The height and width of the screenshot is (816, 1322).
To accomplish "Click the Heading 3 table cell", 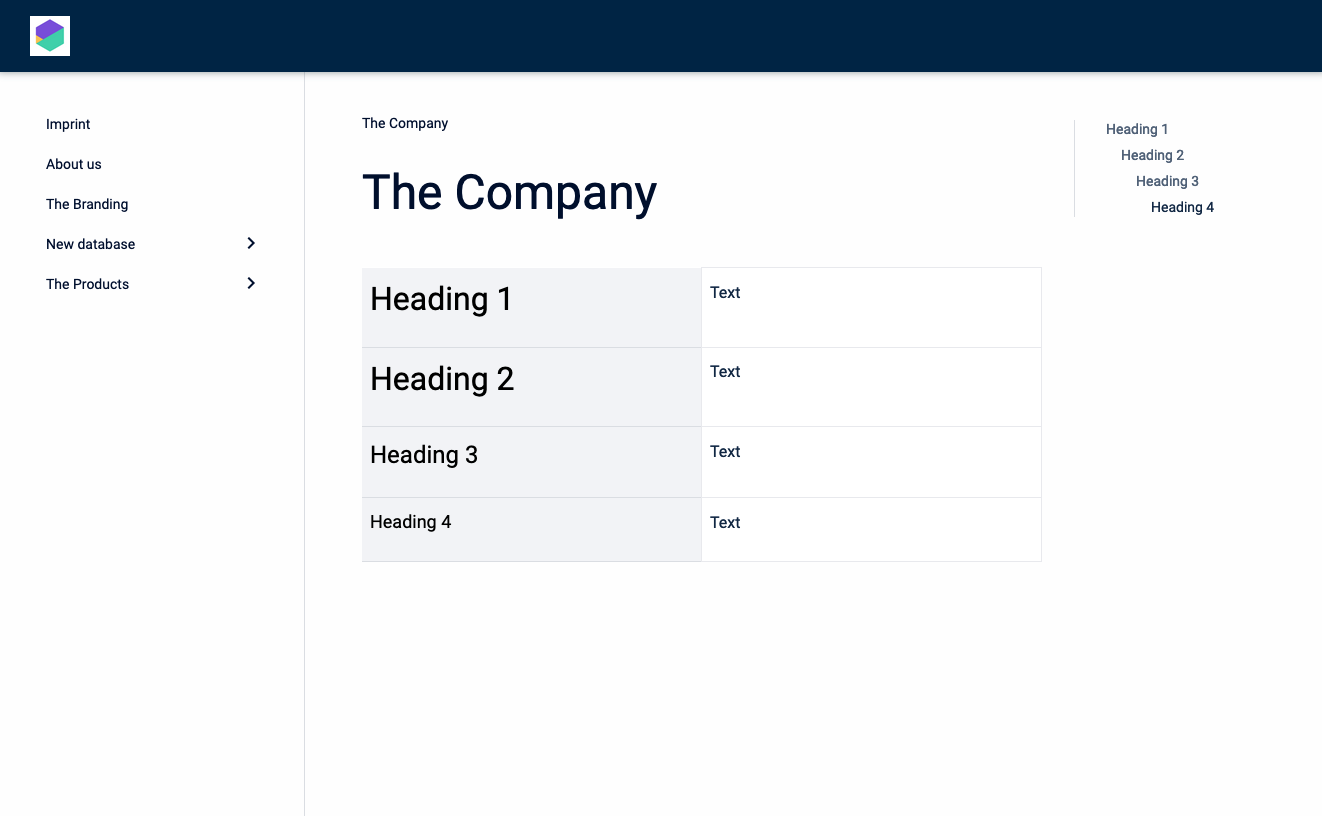I will tap(424, 455).
